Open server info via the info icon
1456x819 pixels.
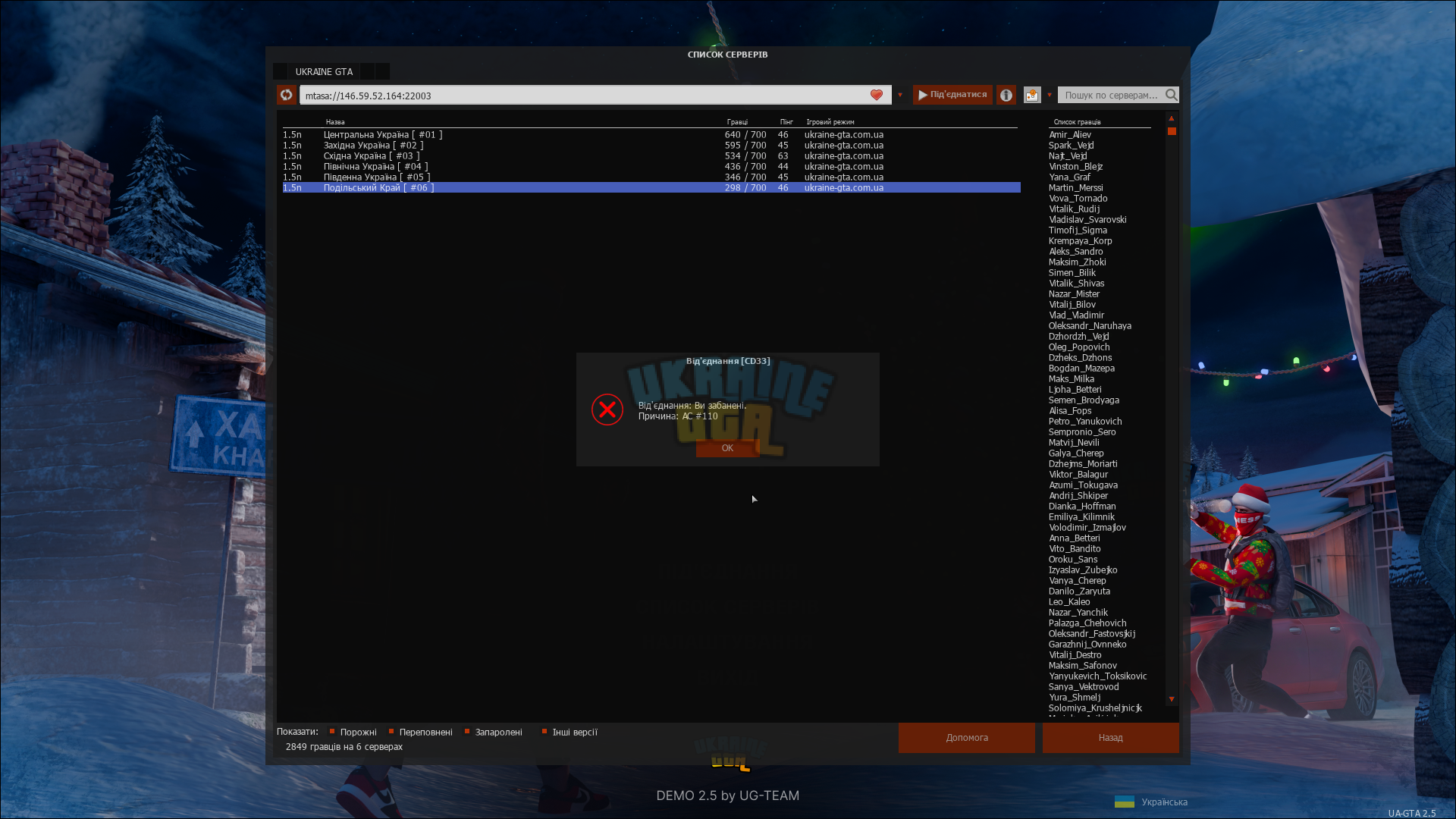point(1006,95)
